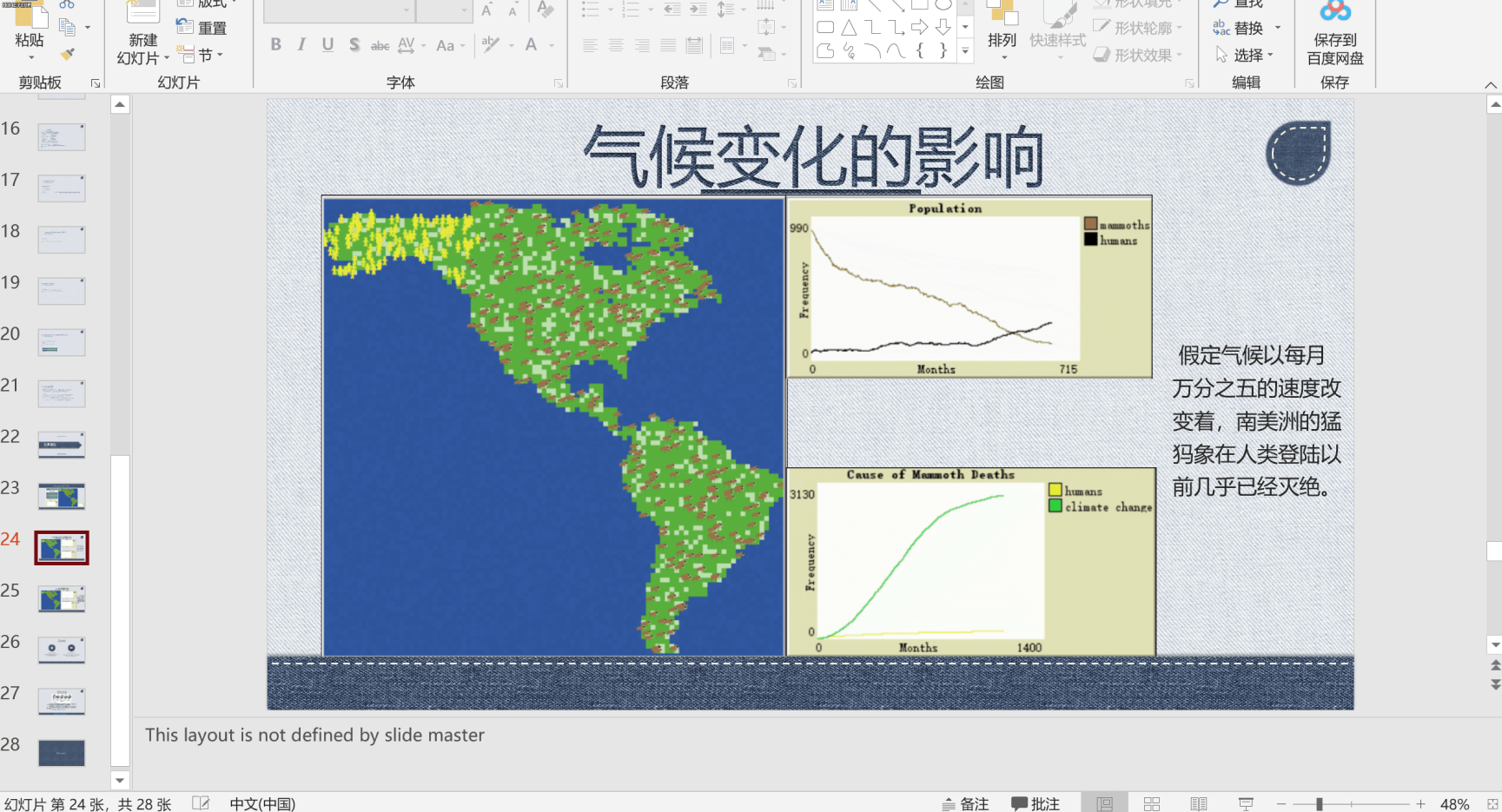1502x812 pixels.
Task: Toggle the 批注 comments pane
Action: (1036, 804)
